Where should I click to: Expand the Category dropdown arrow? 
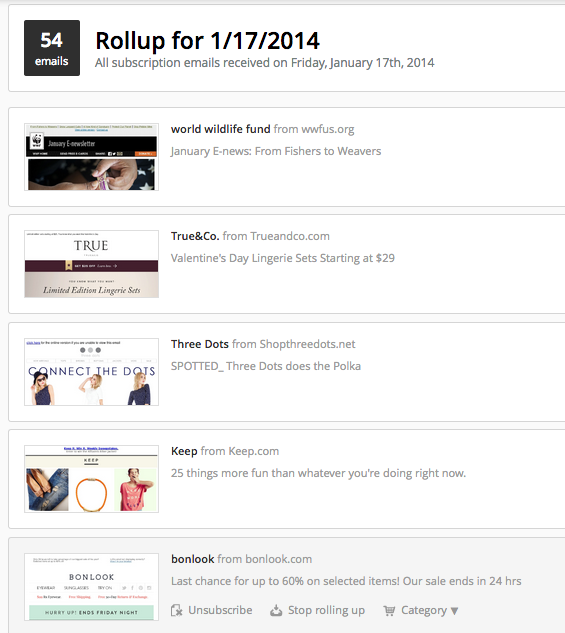pos(454,611)
